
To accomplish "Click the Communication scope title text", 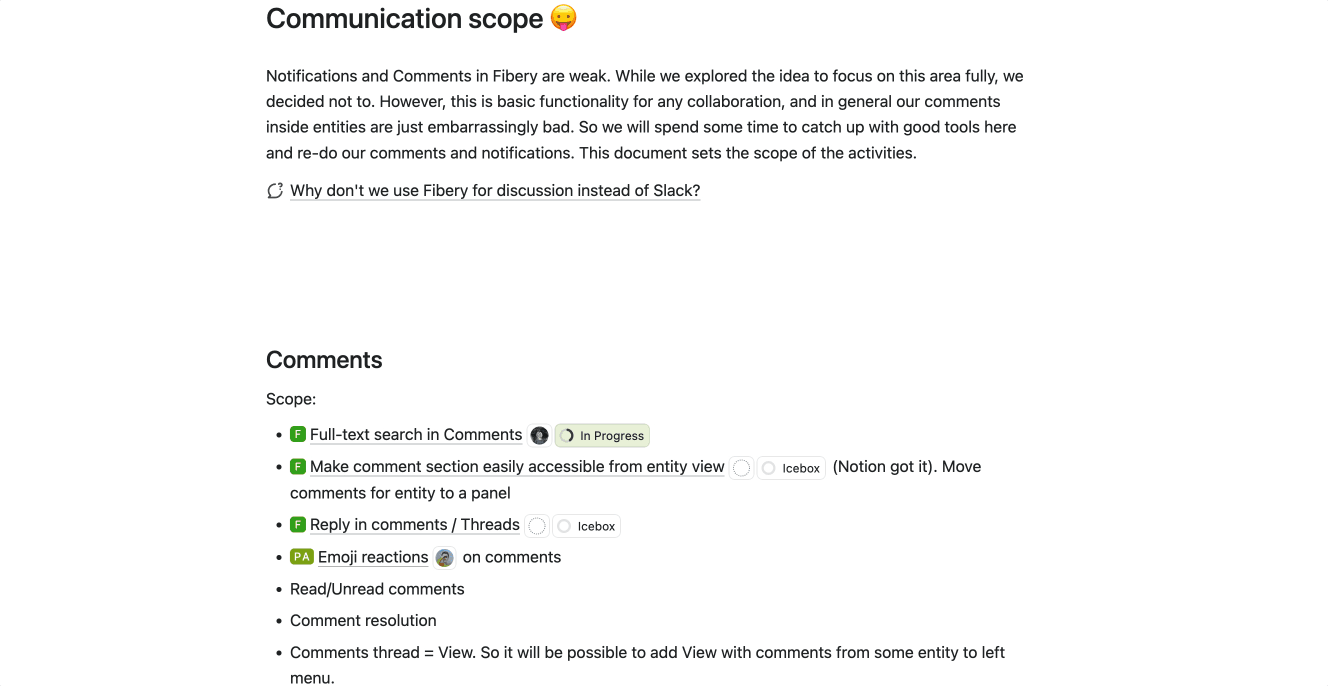I will click(404, 19).
